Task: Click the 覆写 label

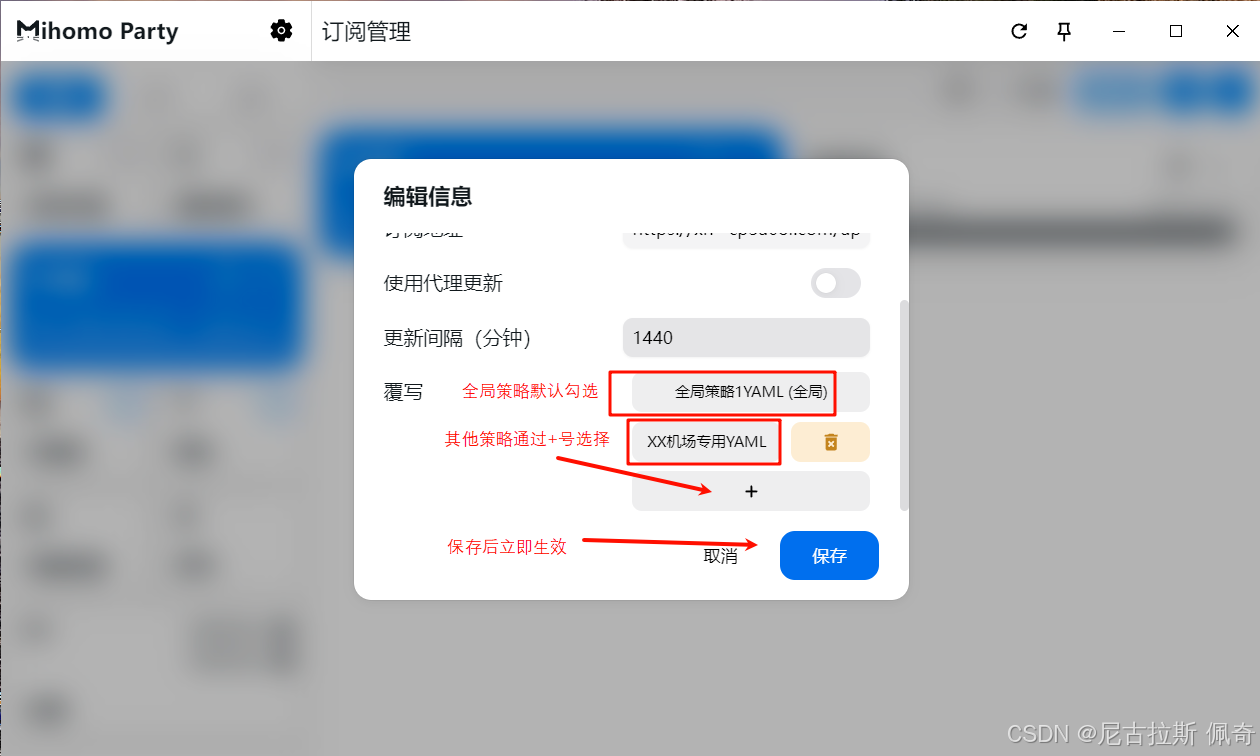Action: click(404, 393)
